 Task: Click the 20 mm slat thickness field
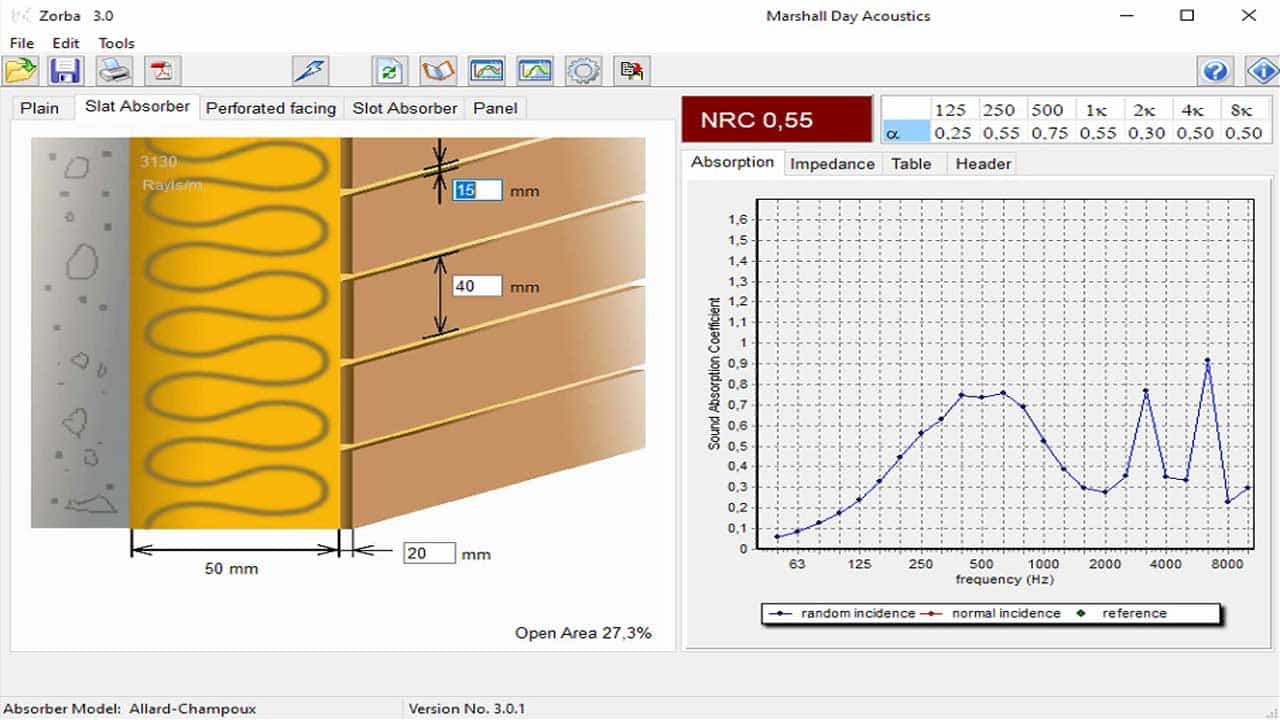429,553
